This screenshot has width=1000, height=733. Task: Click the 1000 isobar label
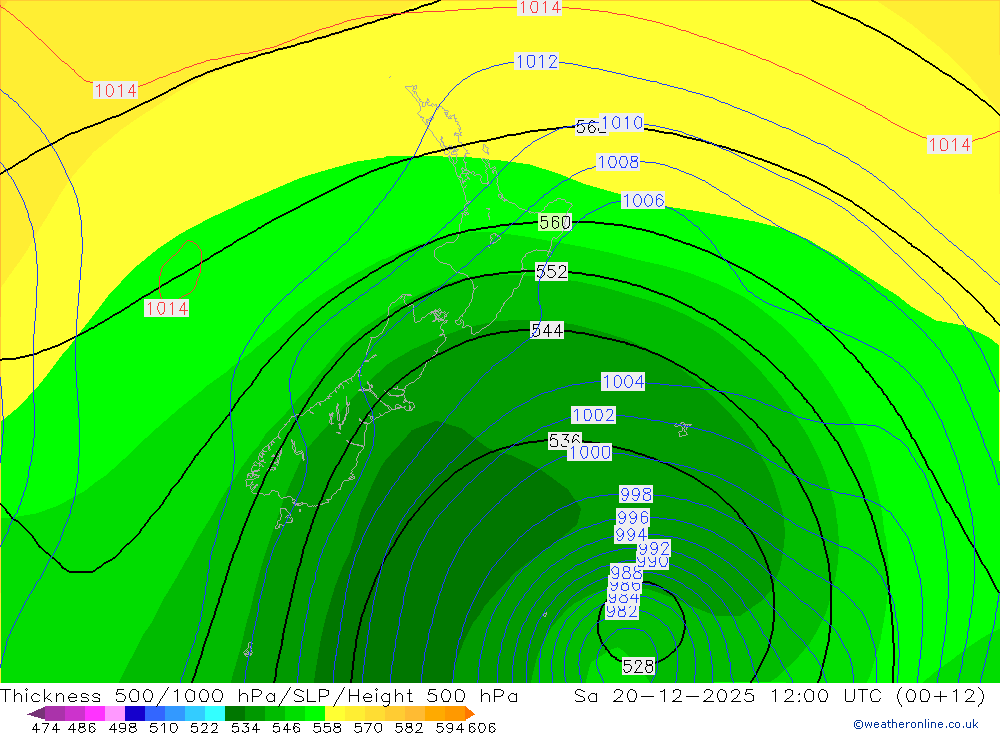click(590, 452)
